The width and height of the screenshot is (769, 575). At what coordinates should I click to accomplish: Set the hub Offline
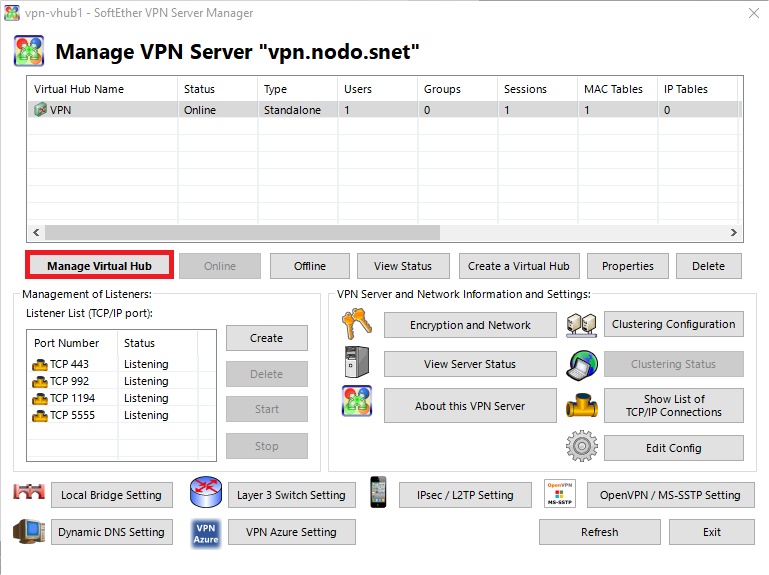[x=310, y=266]
